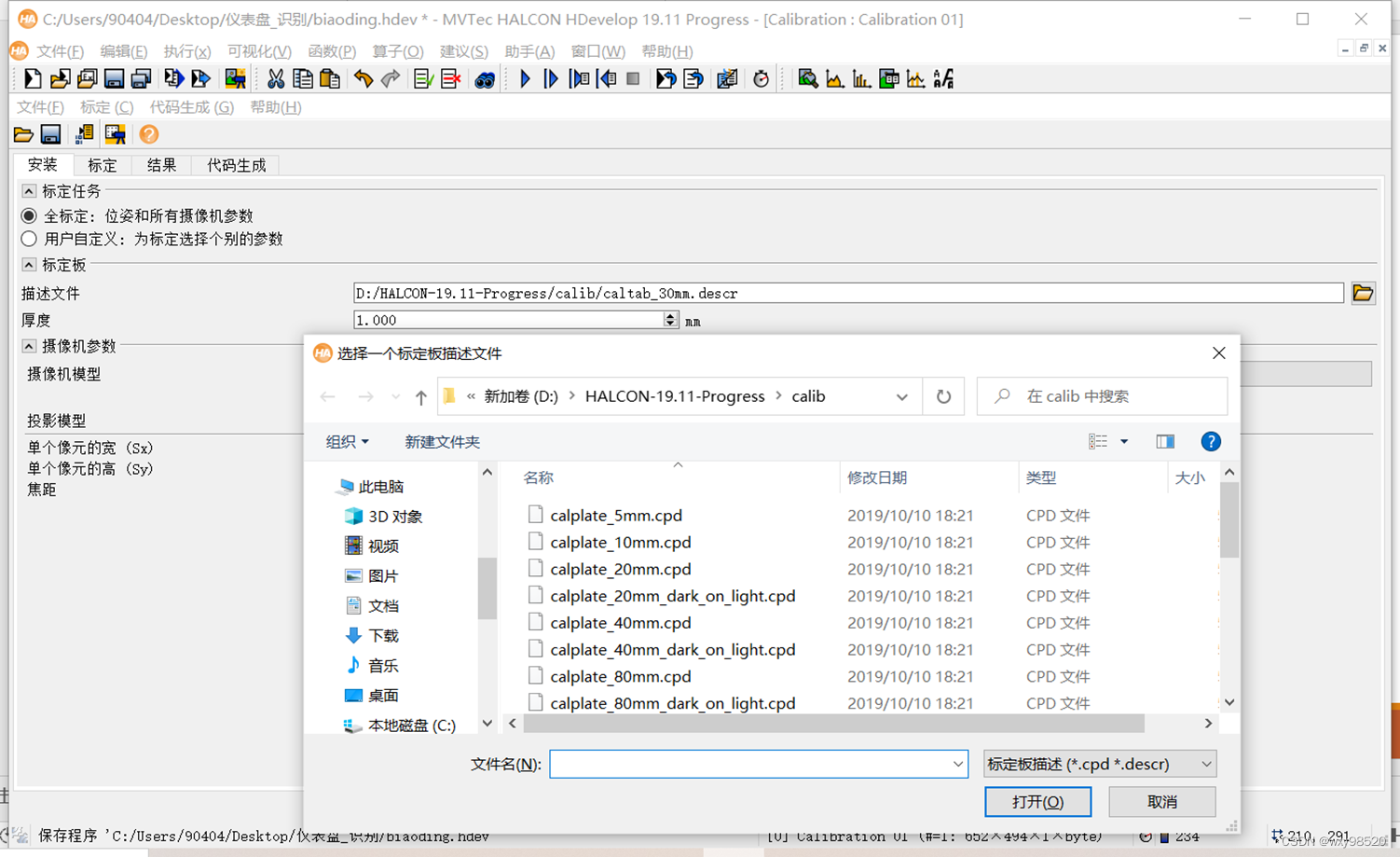
Task: Open the 文件(F) menu in the main menu bar
Action: pyautogui.click(x=60, y=51)
